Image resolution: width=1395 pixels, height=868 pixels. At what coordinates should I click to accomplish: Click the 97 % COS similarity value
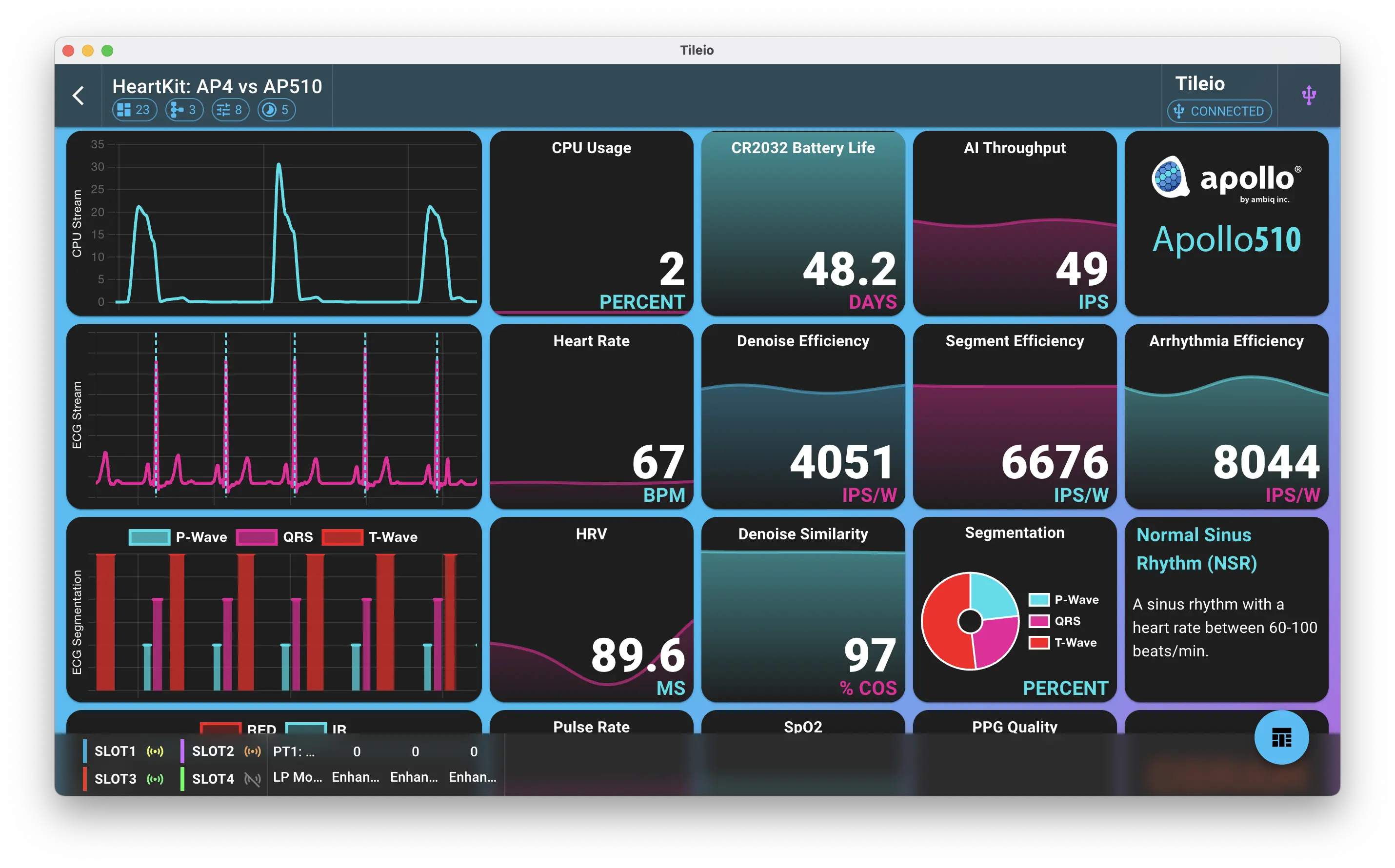point(868,666)
